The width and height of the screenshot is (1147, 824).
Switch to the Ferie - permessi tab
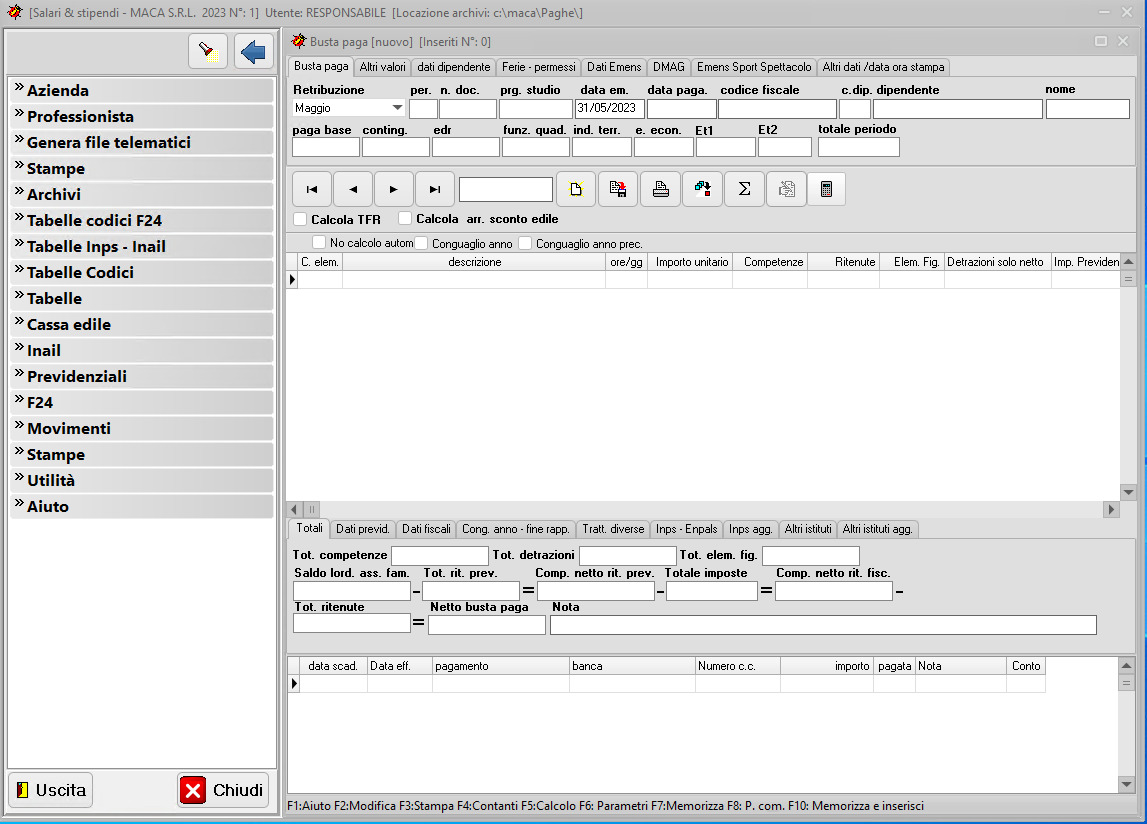point(538,67)
